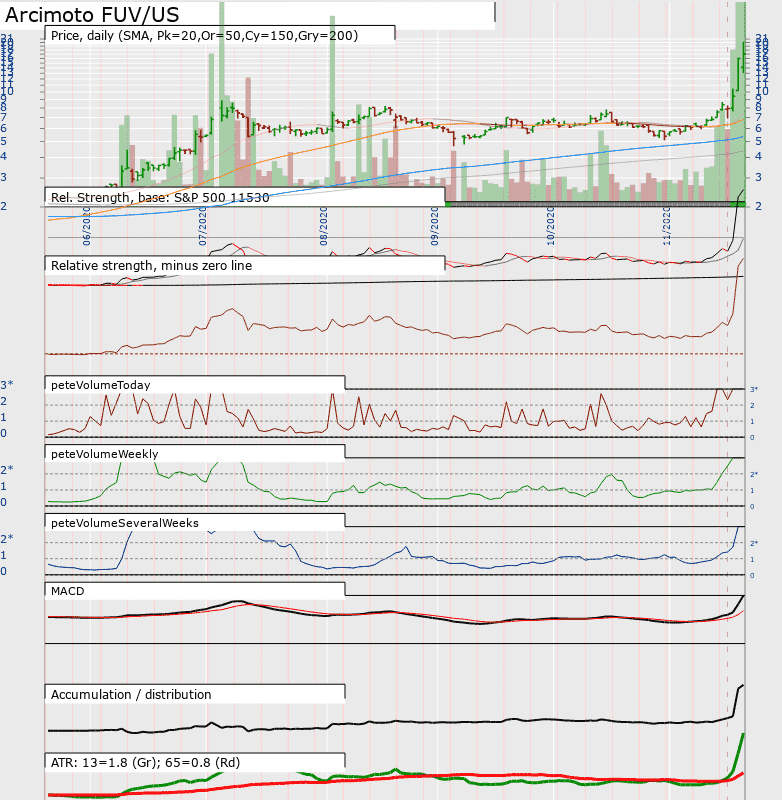Click the Rel. Strength base S&P 500 label
The image size is (782, 800).
tap(160, 197)
